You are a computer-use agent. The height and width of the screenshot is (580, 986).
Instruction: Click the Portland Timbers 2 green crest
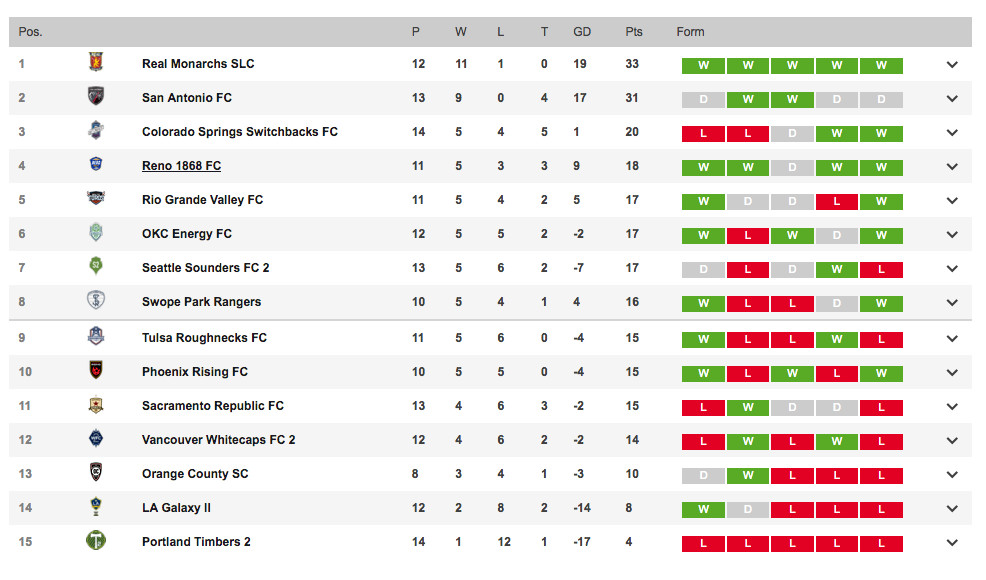pyautogui.click(x=96, y=541)
